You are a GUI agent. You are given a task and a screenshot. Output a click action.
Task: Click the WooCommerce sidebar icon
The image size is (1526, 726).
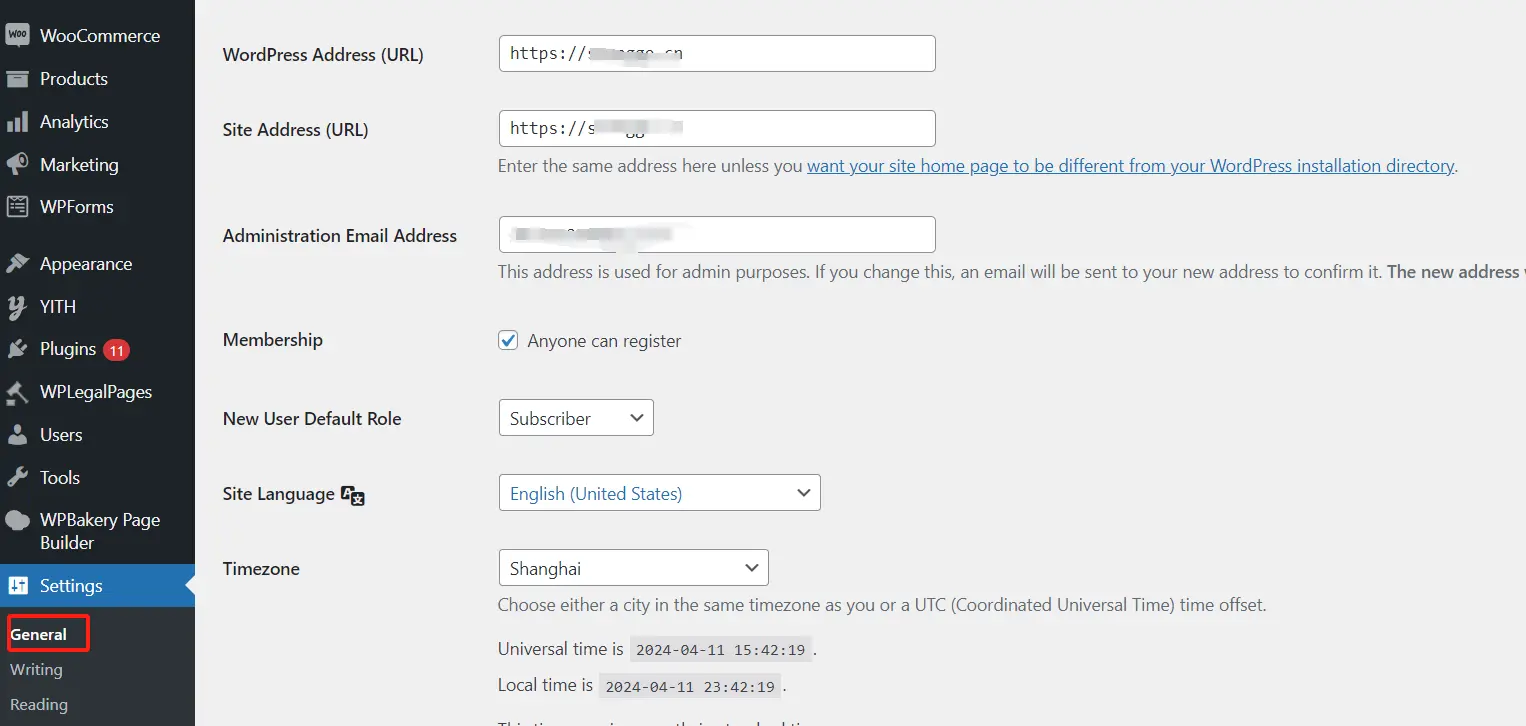(x=17, y=35)
